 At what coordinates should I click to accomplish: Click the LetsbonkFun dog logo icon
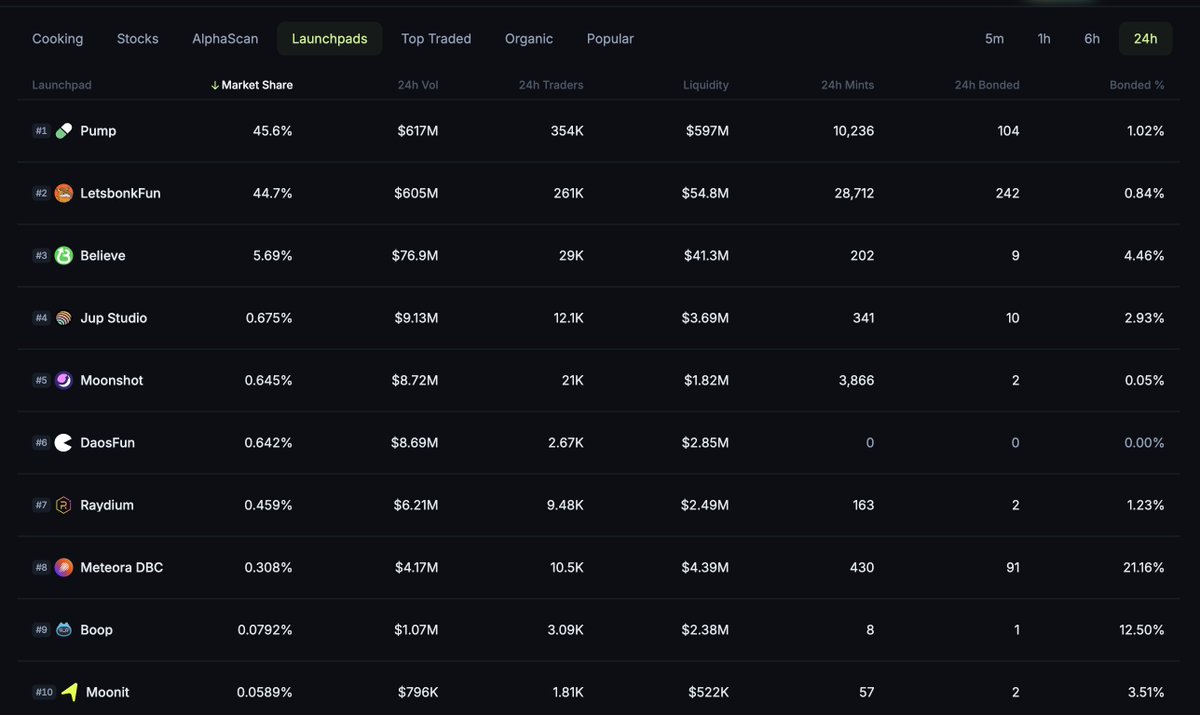(64, 193)
